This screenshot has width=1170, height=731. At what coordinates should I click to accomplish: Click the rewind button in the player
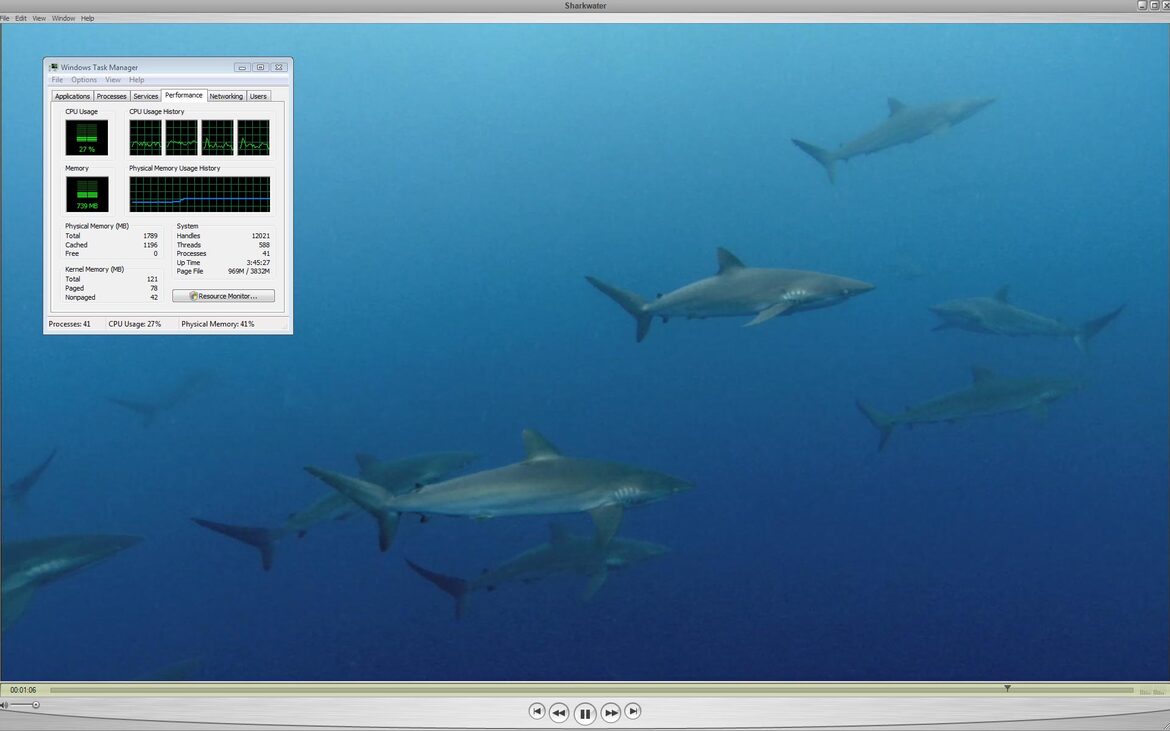tap(559, 713)
